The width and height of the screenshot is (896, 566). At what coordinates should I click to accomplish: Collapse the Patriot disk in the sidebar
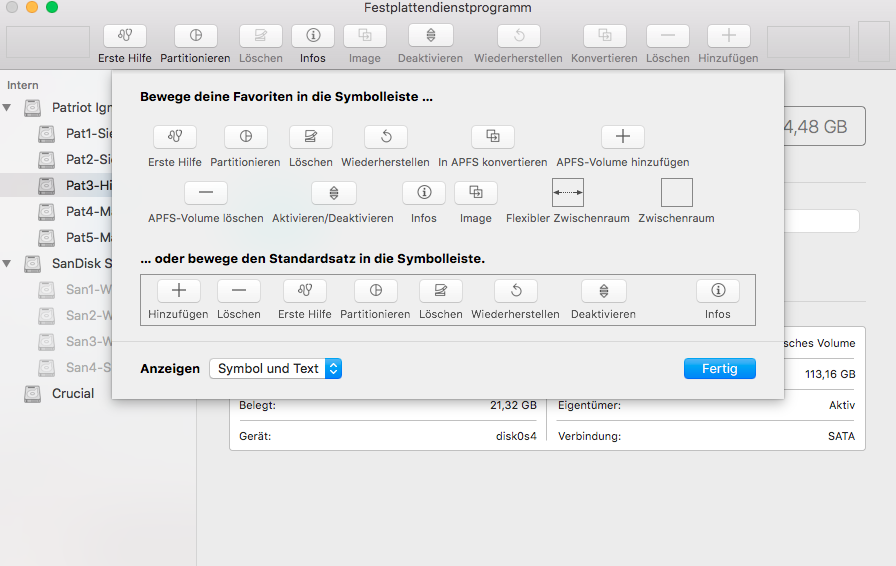point(9,108)
